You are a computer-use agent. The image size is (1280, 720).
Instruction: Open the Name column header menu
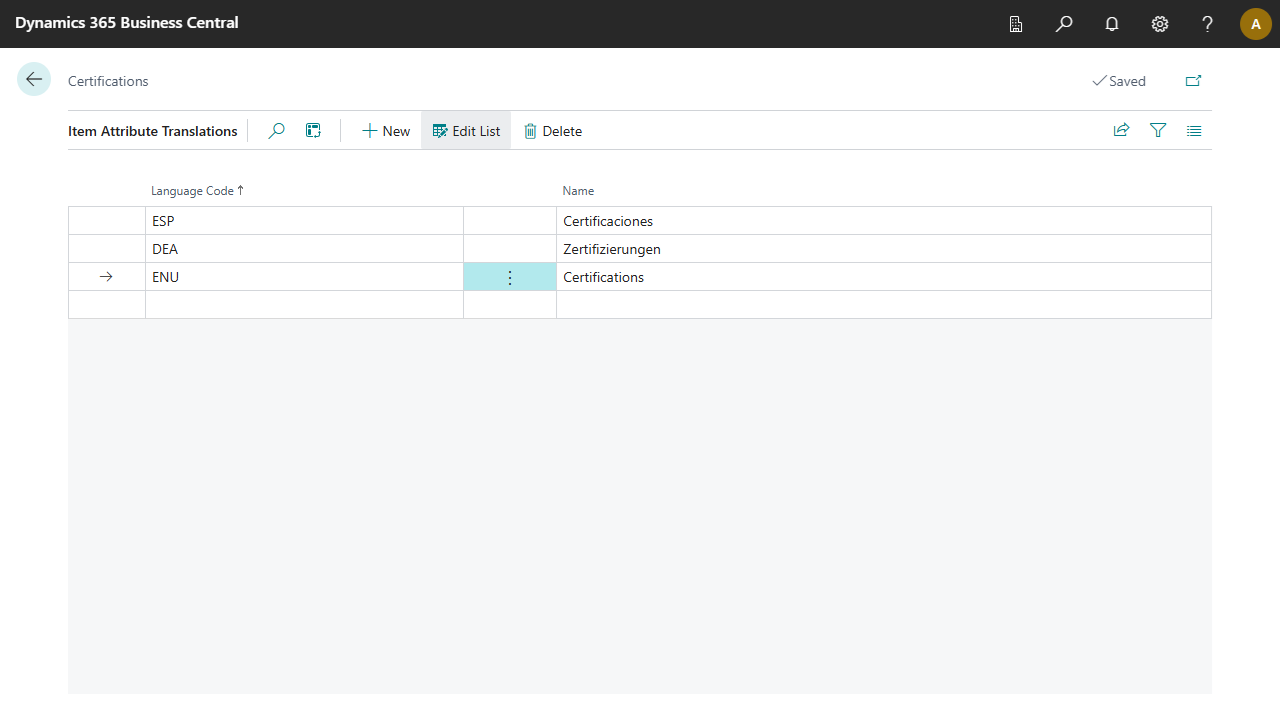point(578,191)
